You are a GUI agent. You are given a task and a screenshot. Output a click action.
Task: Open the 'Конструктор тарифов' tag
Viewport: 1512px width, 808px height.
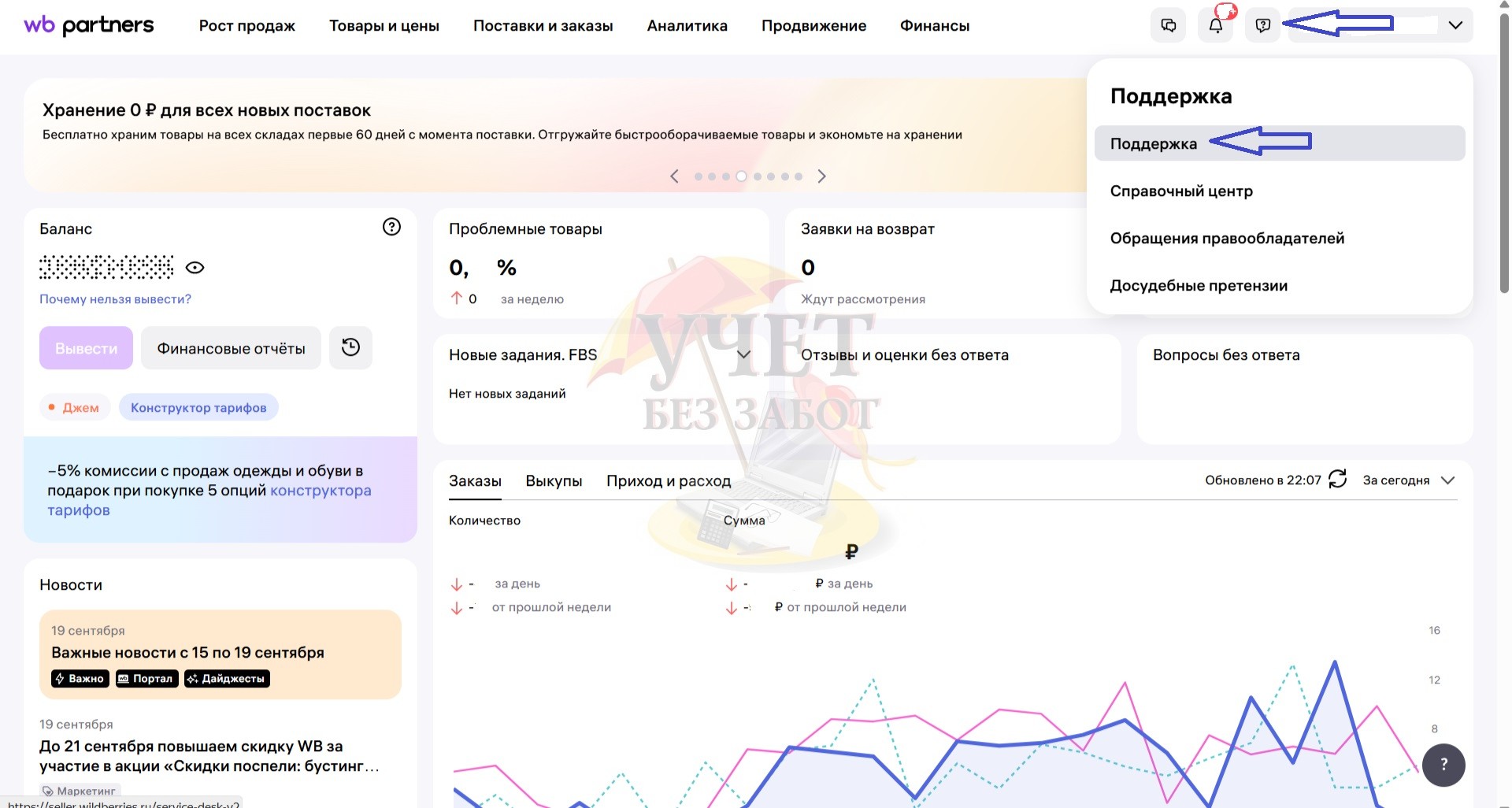pos(198,408)
